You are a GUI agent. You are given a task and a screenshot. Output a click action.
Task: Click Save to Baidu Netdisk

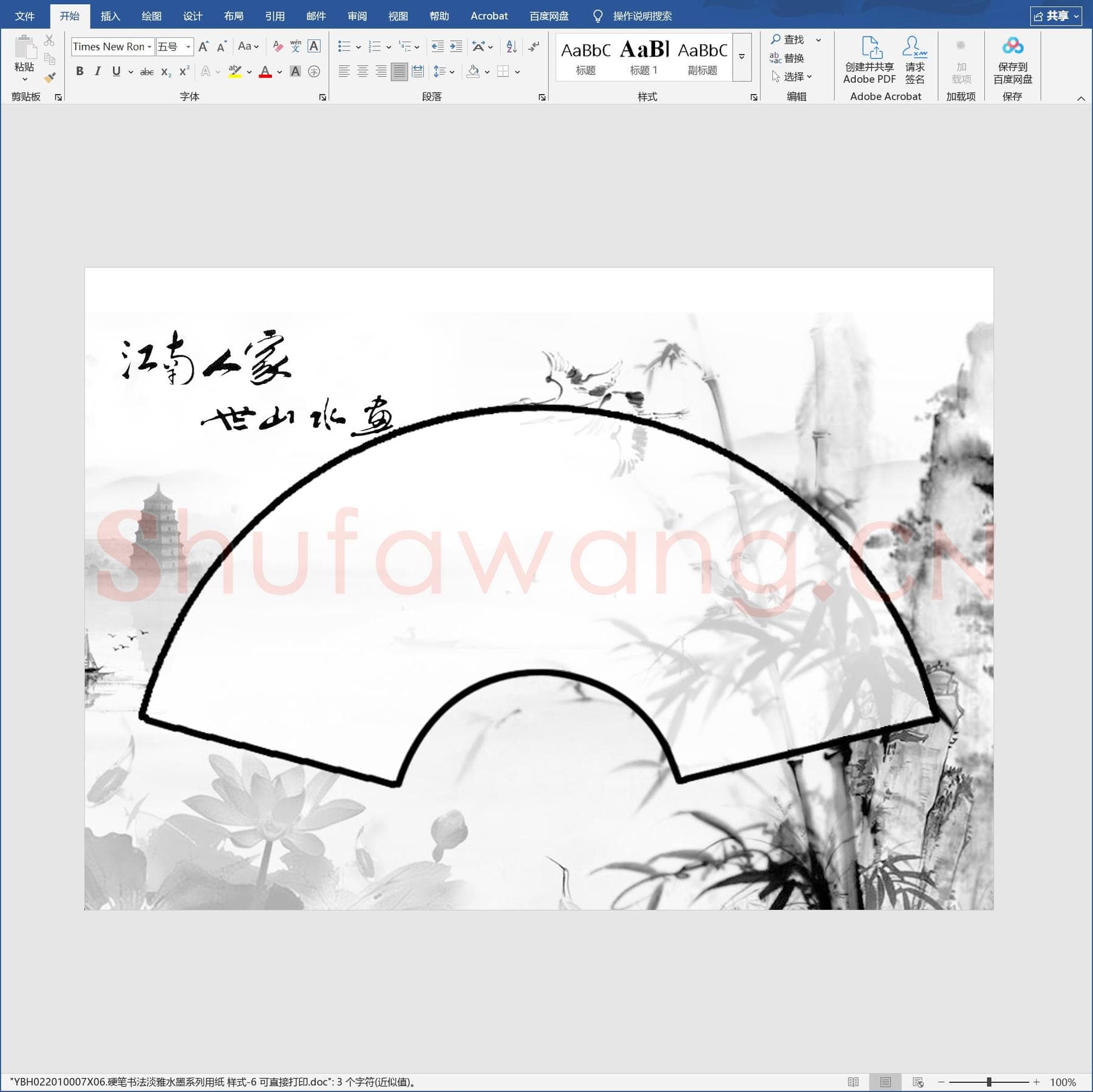pos(1012,60)
